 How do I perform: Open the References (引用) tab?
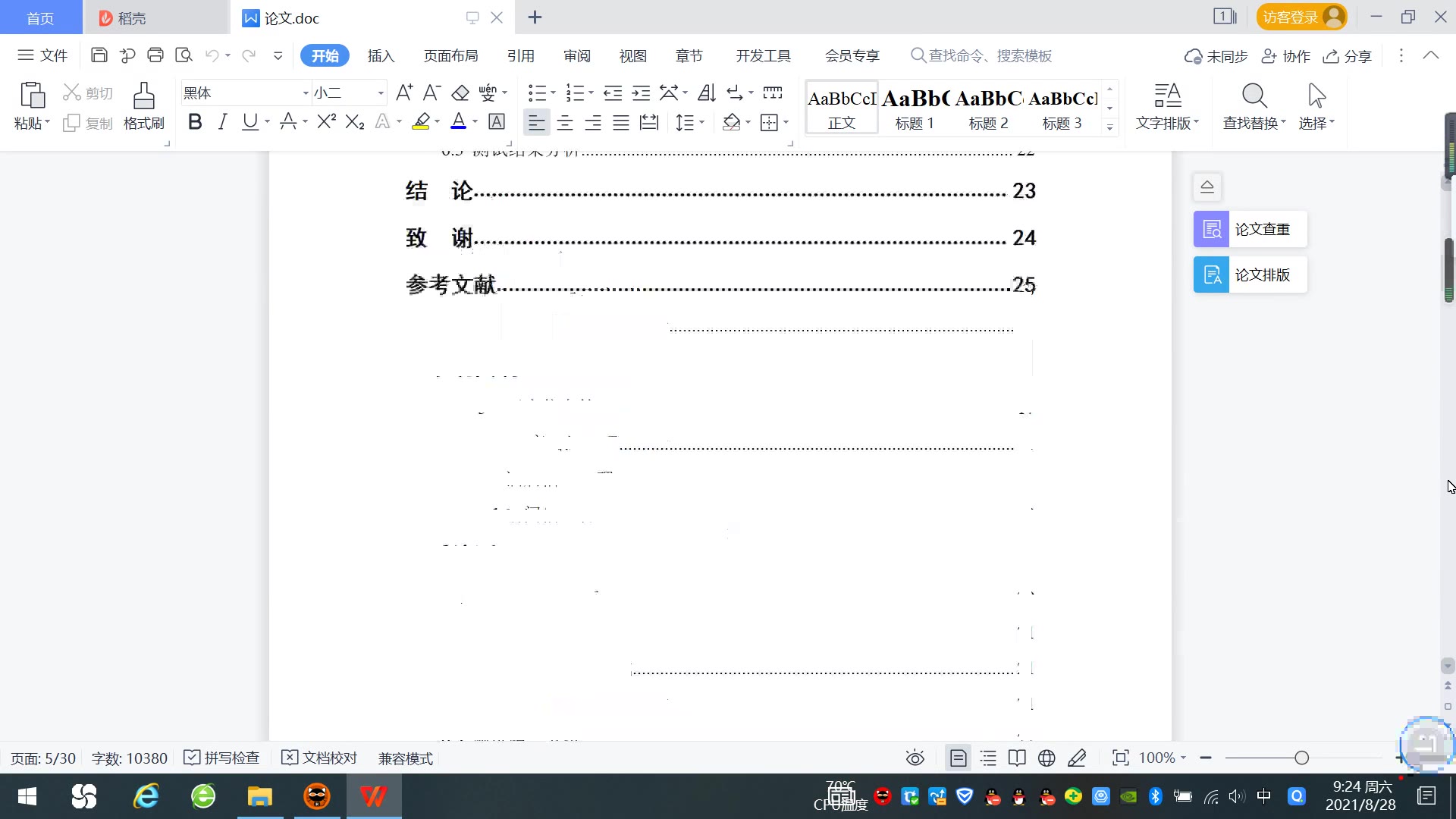(521, 55)
